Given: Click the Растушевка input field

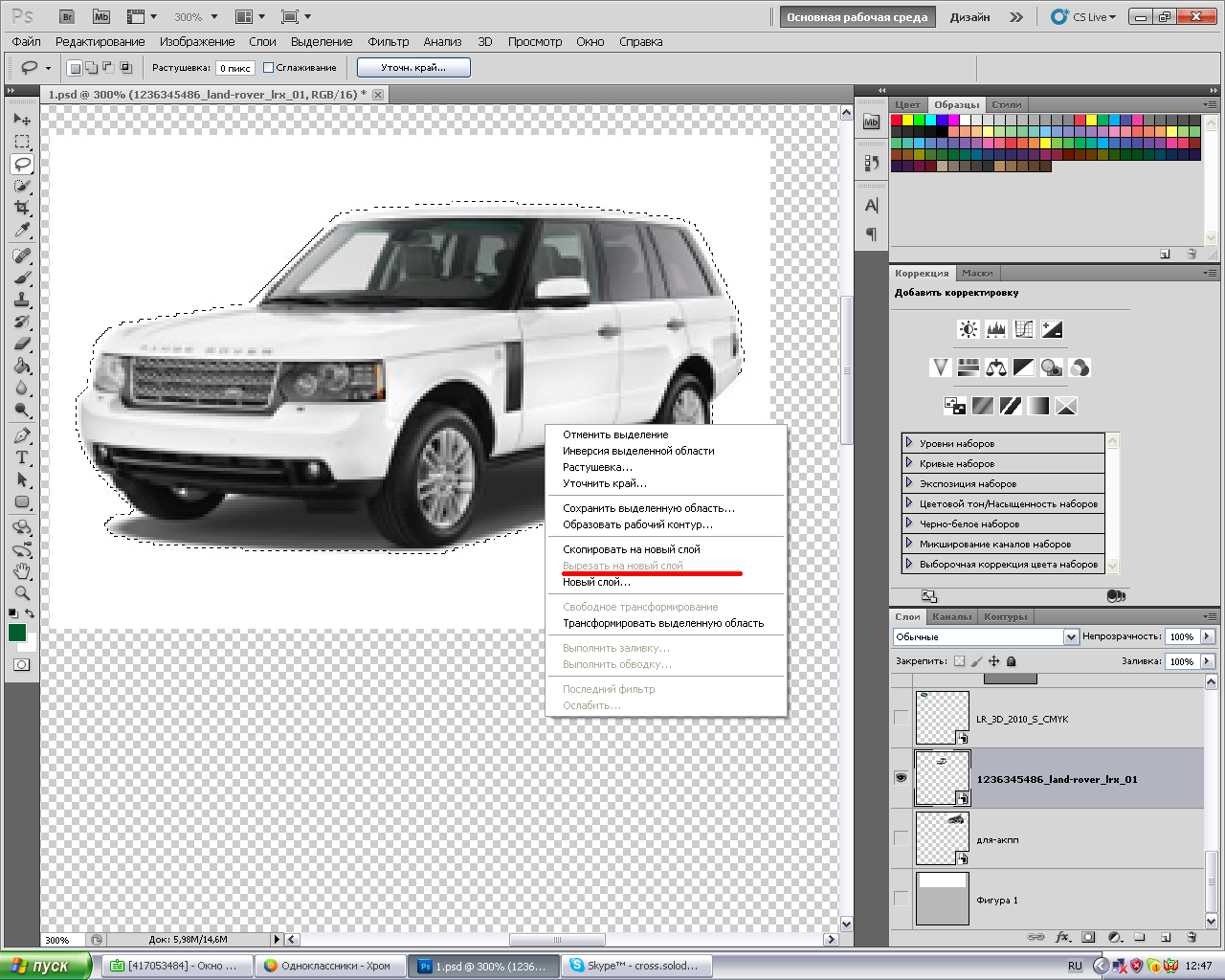Looking at the screenshot, I should coord(235,68).
